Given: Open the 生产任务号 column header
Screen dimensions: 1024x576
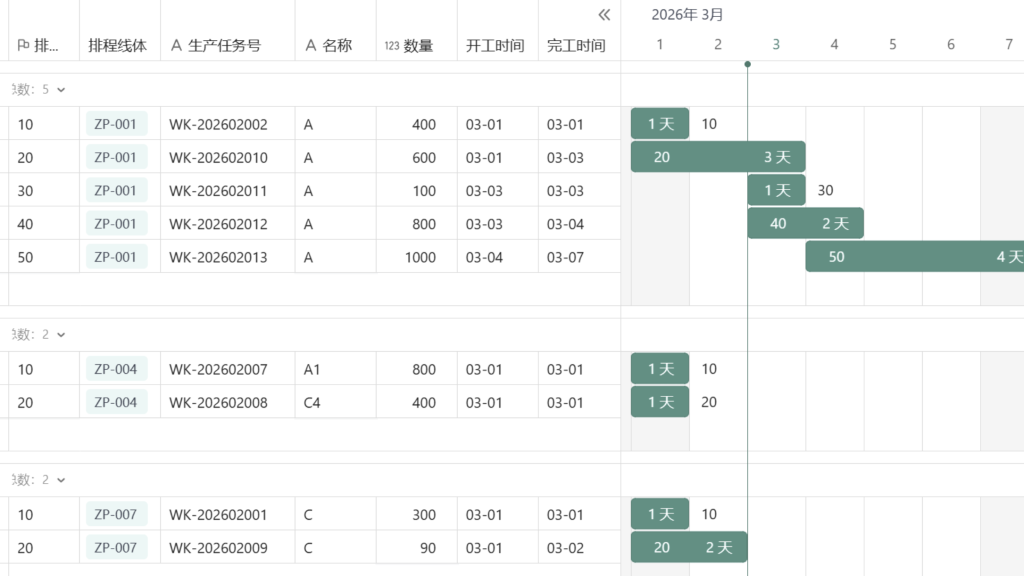Looking at the screenshot, I should pos(227,45).
